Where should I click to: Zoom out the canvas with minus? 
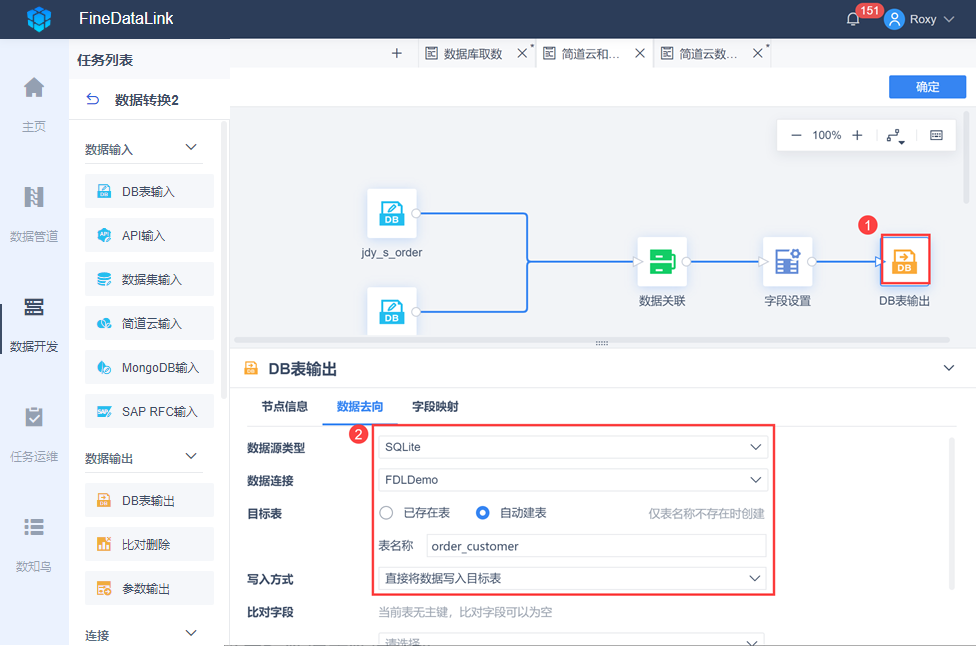tap(796, 135)
